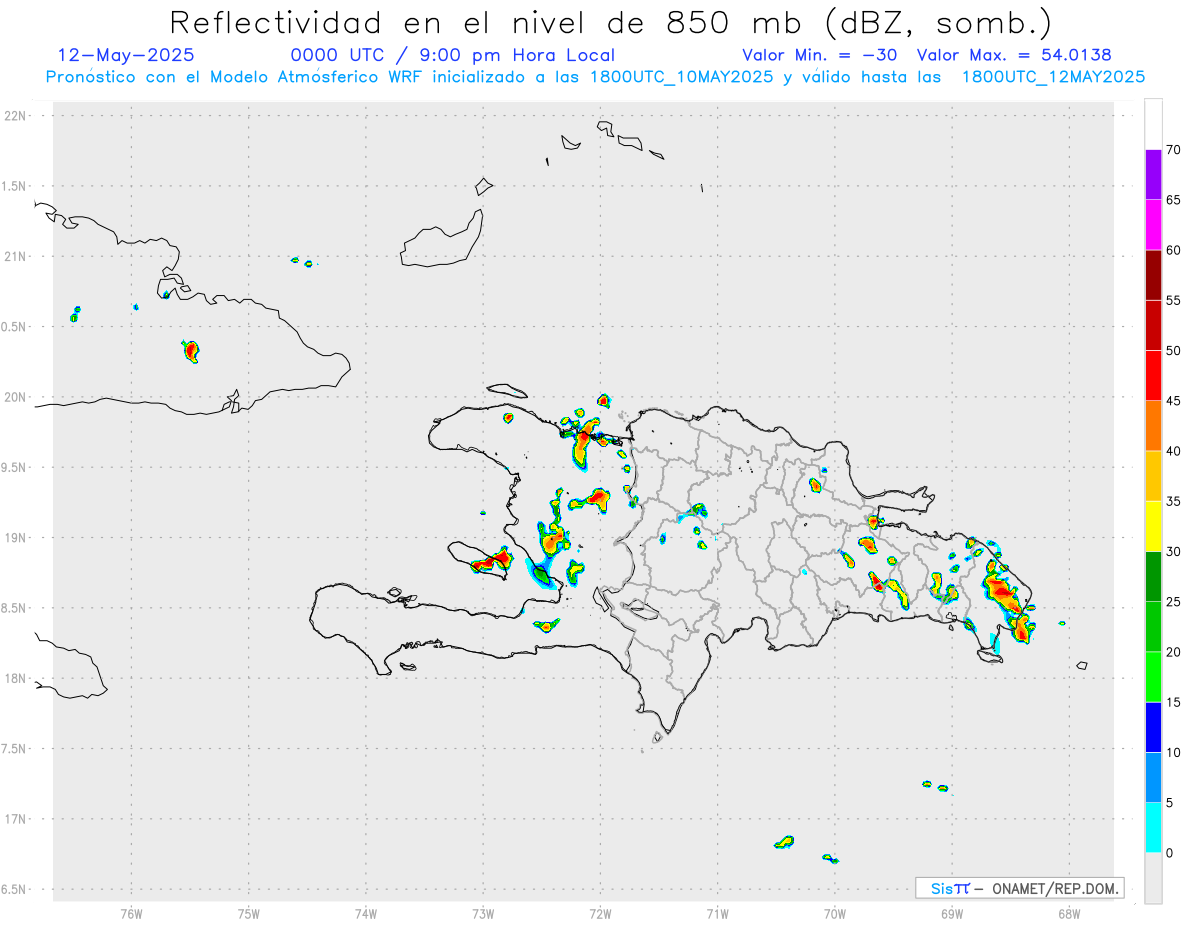The height and width of the screenshot is (927, 1200).
Task: Click the dark maroon 55-60 dBZ colorbar segment
Action: pos(1153,275)
